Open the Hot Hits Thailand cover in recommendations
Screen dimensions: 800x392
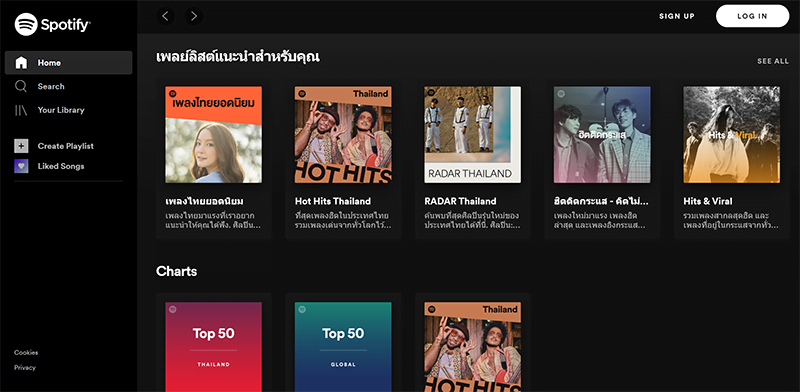[x=343, y=134]
